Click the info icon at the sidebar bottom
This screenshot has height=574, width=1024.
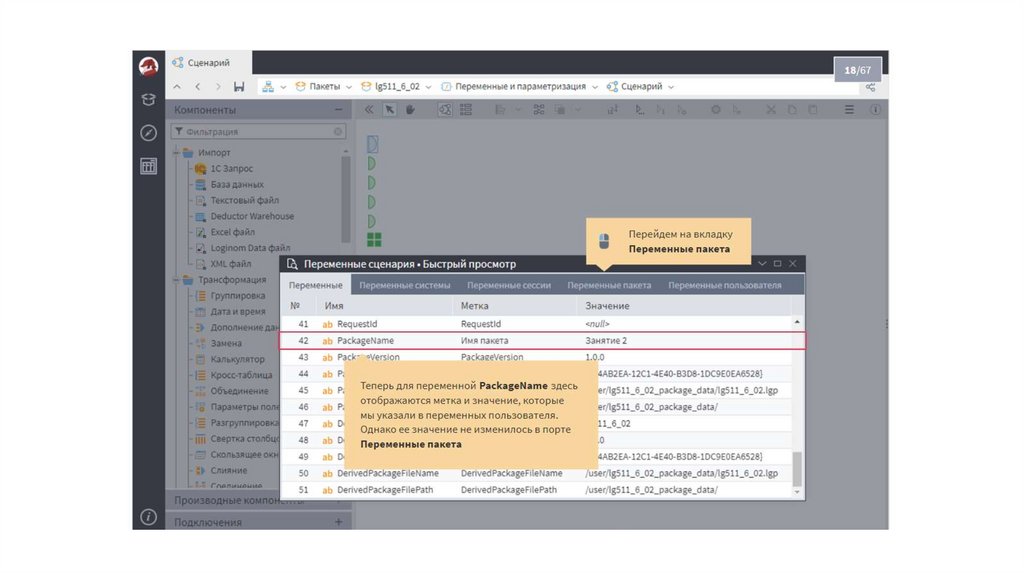pos(148,517)
